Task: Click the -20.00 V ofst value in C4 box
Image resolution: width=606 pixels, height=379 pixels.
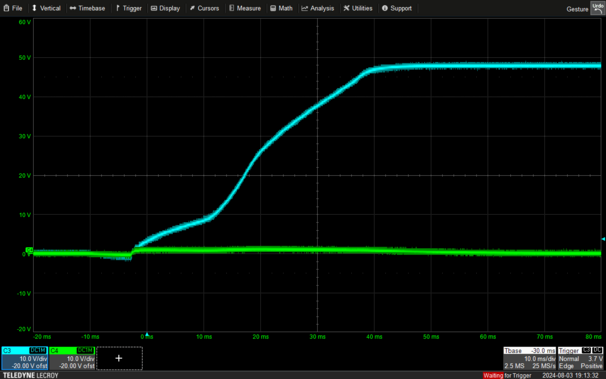Action: pyautogui.click(x=77, y=365)
